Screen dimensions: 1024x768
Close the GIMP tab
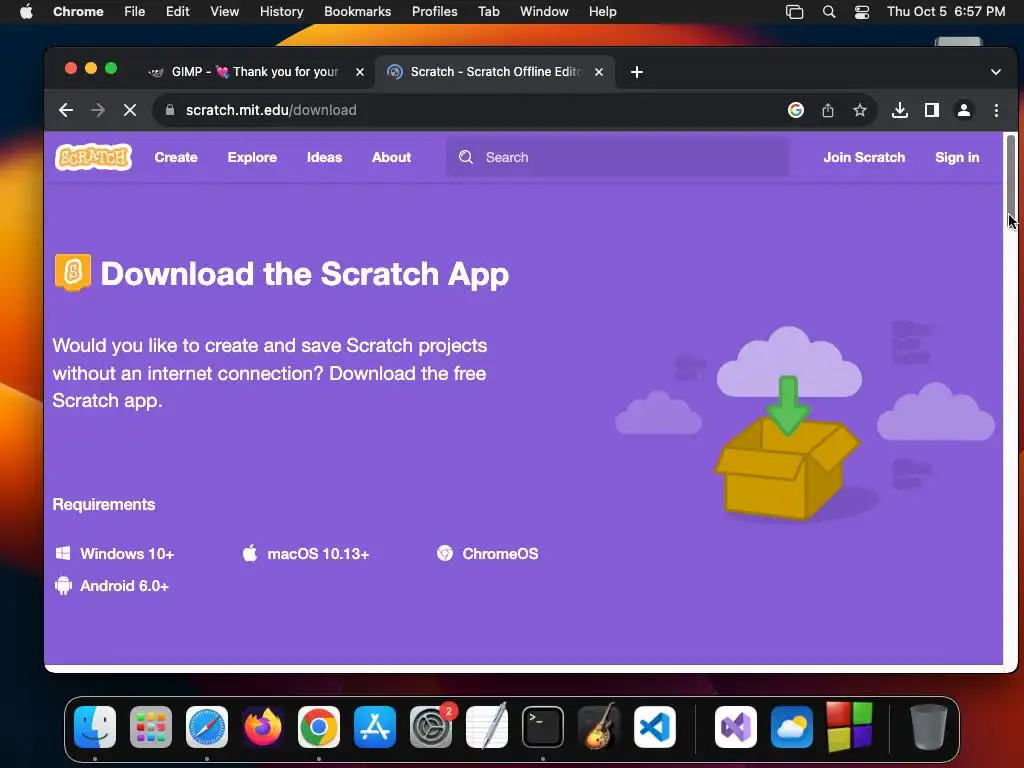click(x=360, y=72)
